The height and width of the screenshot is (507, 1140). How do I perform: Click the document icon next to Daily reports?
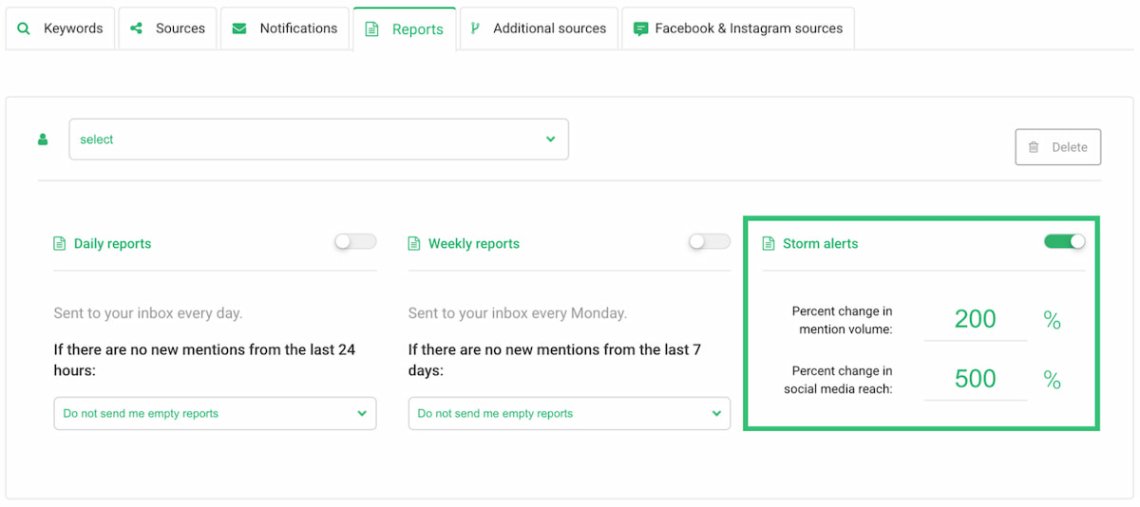pos(60,244)
